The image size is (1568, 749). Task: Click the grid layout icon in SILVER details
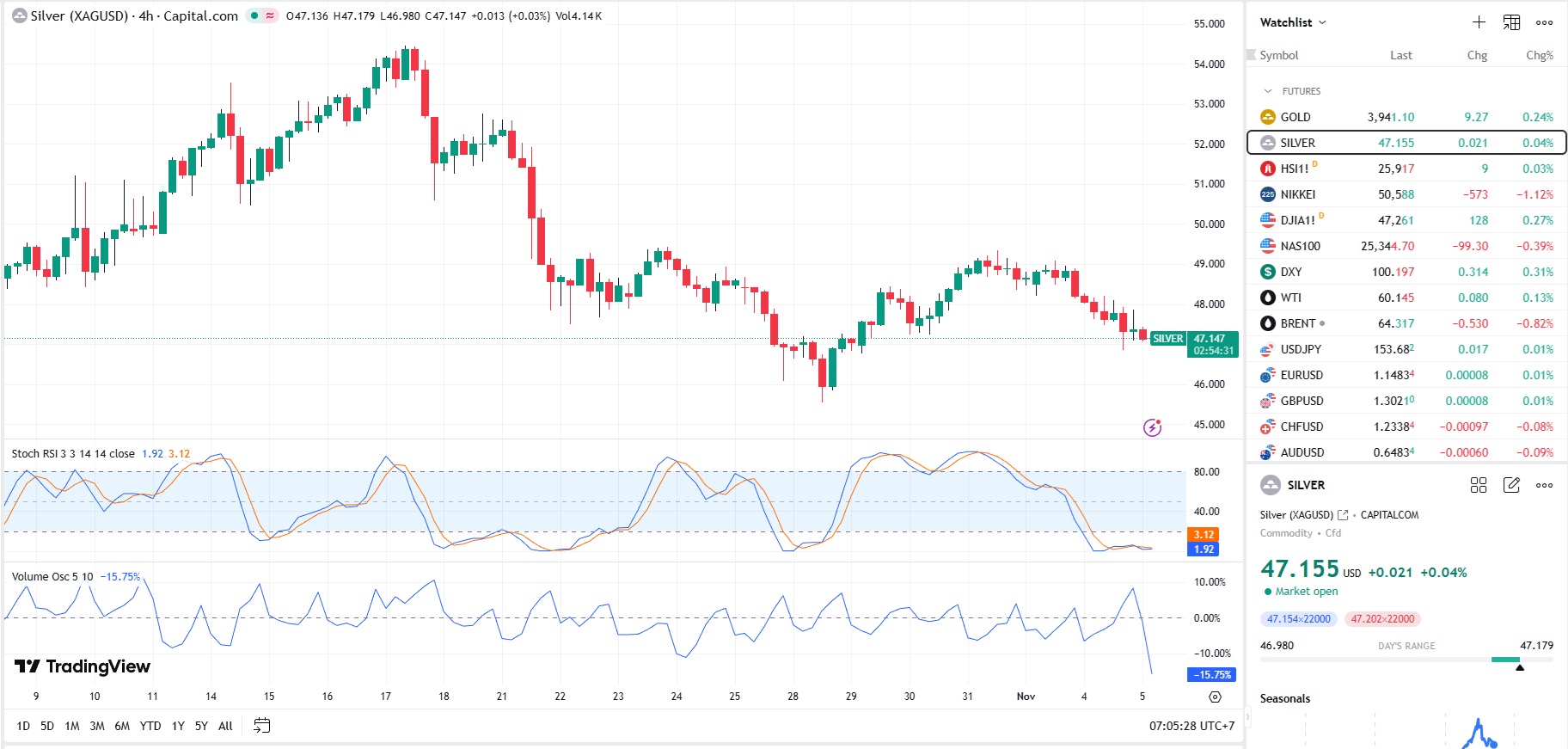1479,485
